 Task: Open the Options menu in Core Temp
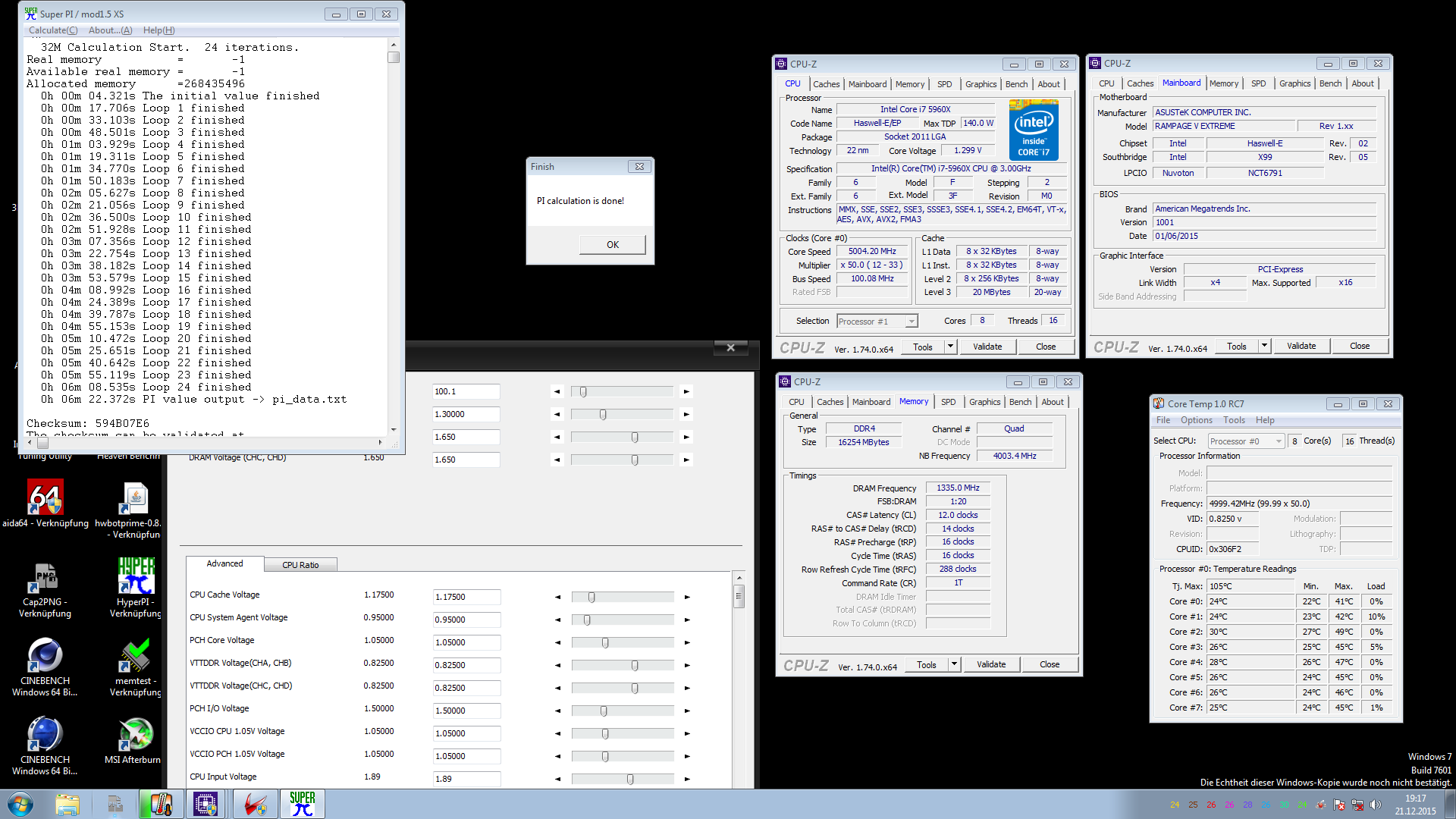(x=1196, y=420)
